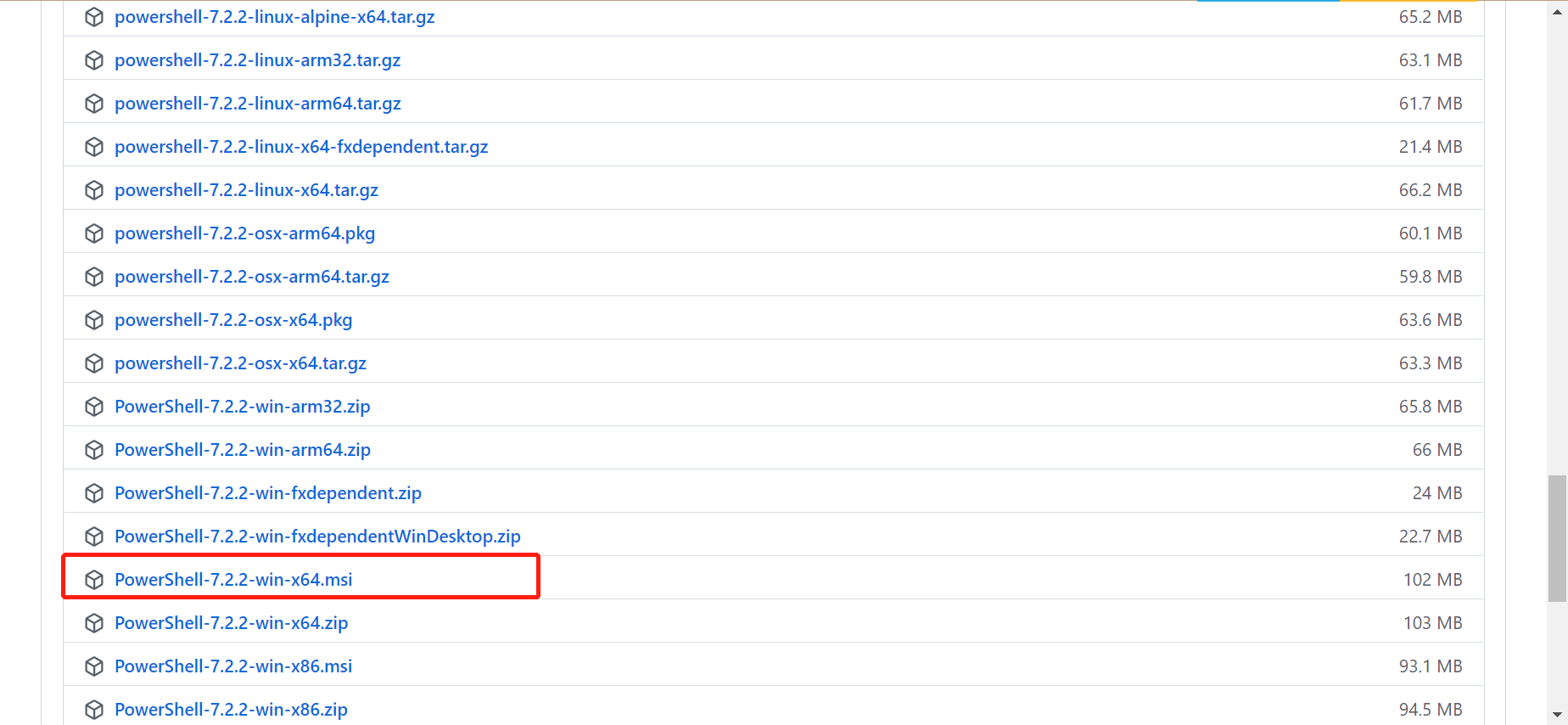Viewport: 1568px width, 725px height.
Task: Click package icon beside PowerShell-7.2.2-win-fxdependent.zip
Action: pyautogui.click(x=94, y=493)
